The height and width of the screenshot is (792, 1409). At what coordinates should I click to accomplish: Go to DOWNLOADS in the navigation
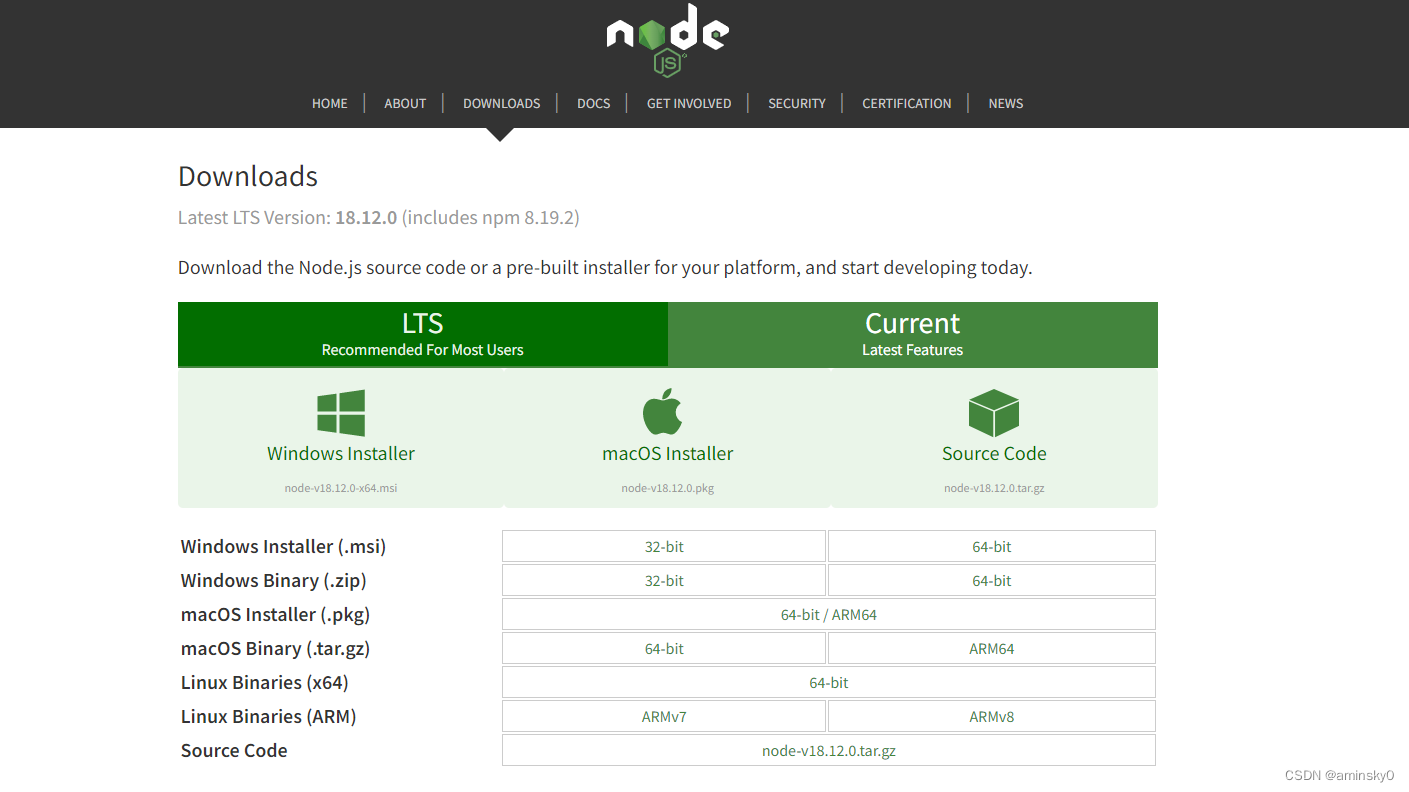coord(501,103)
